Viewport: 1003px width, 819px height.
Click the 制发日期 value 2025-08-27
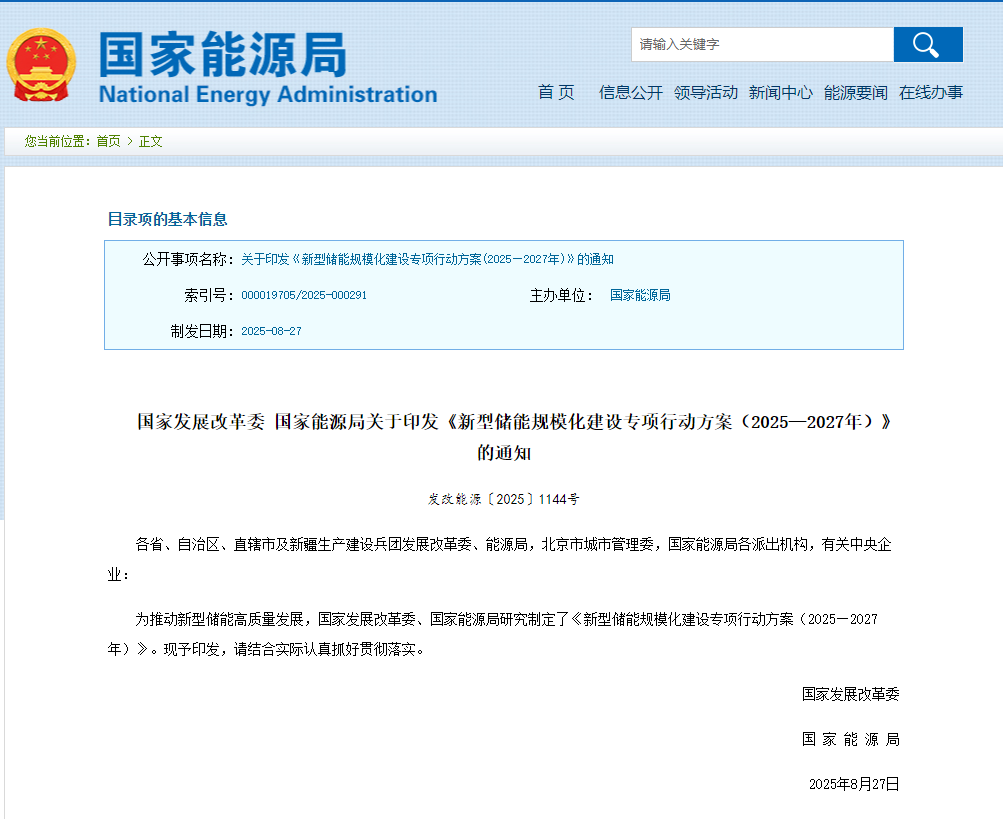click(x=271, y=331)
